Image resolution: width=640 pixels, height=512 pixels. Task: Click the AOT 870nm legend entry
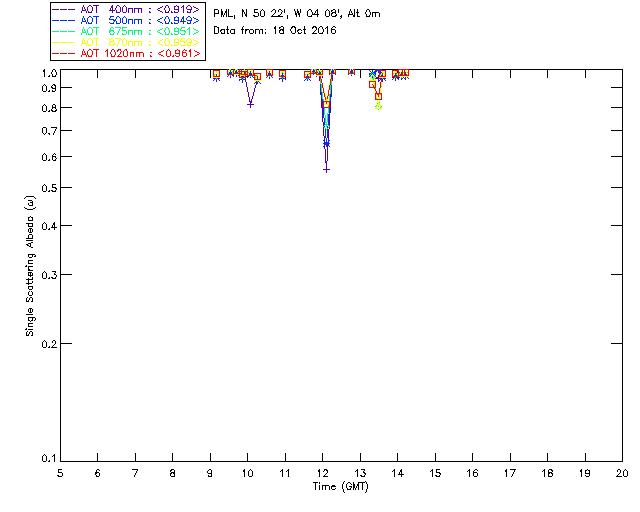coord(126,42)
